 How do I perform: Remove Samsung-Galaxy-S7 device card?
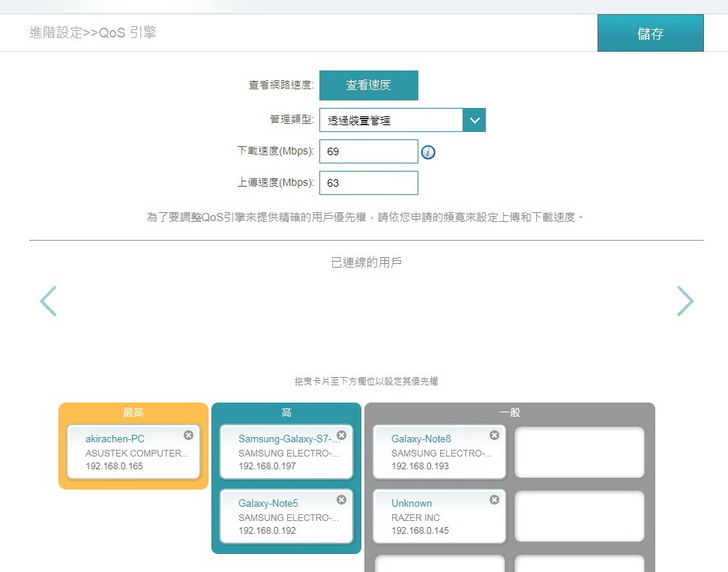pos(341,435)
